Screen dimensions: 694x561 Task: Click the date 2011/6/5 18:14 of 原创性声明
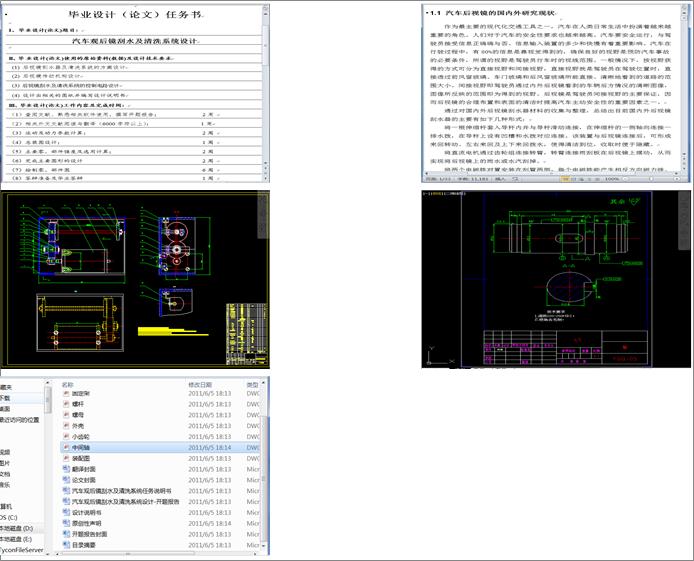point(210,523)
